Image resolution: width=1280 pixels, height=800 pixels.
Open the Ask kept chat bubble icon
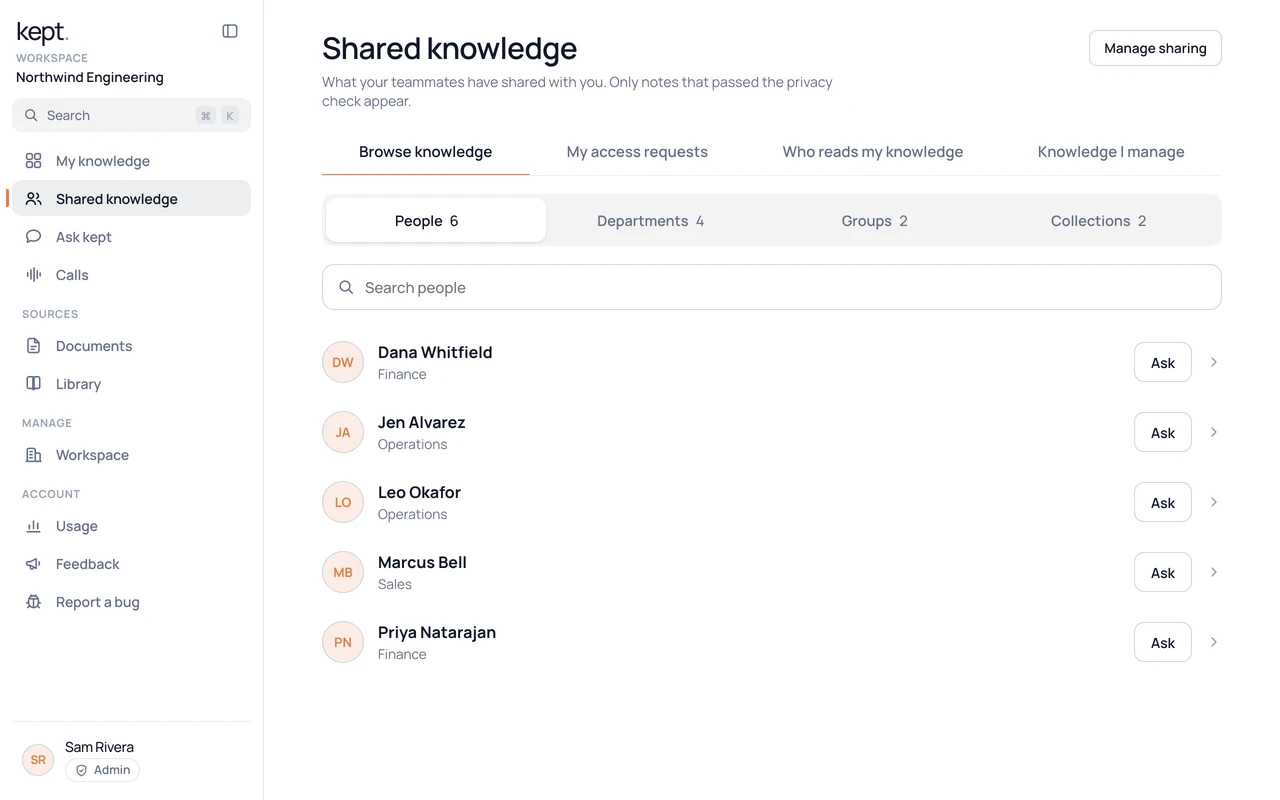pos(34,237)
